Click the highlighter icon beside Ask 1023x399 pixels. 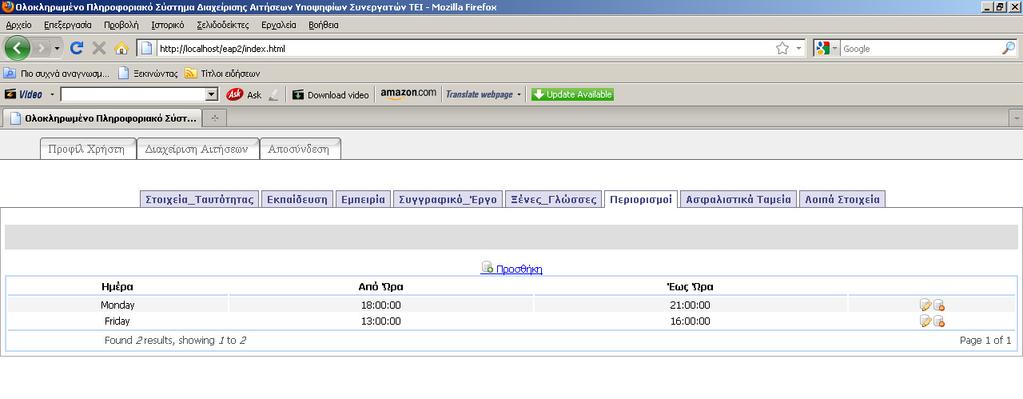[273, 95]
